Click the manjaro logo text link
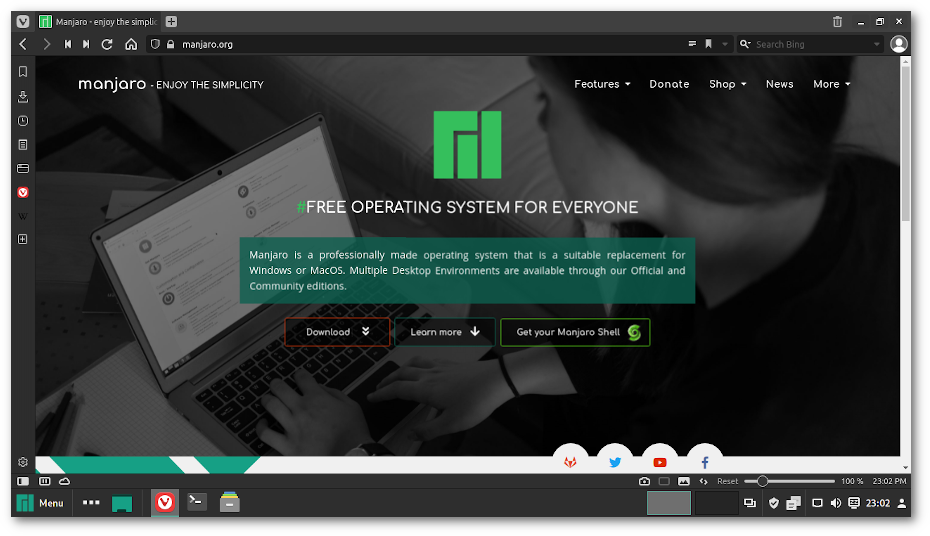 tap(112, 84)
